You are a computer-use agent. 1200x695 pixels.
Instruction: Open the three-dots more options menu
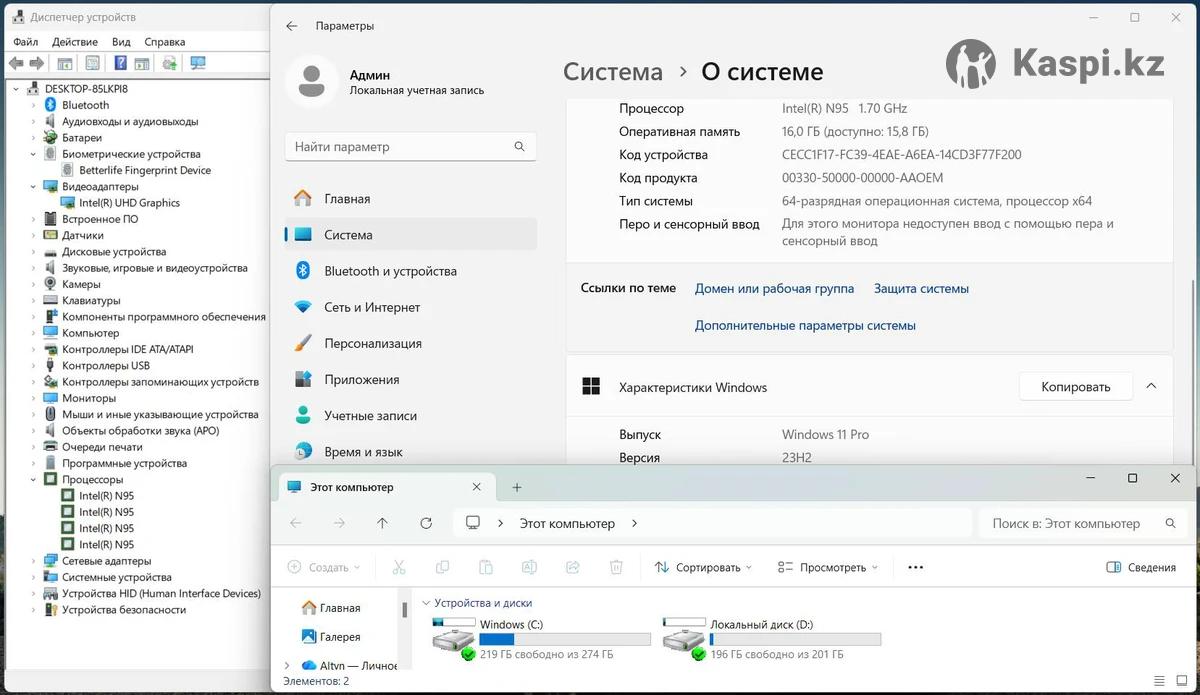coord(915,567)
